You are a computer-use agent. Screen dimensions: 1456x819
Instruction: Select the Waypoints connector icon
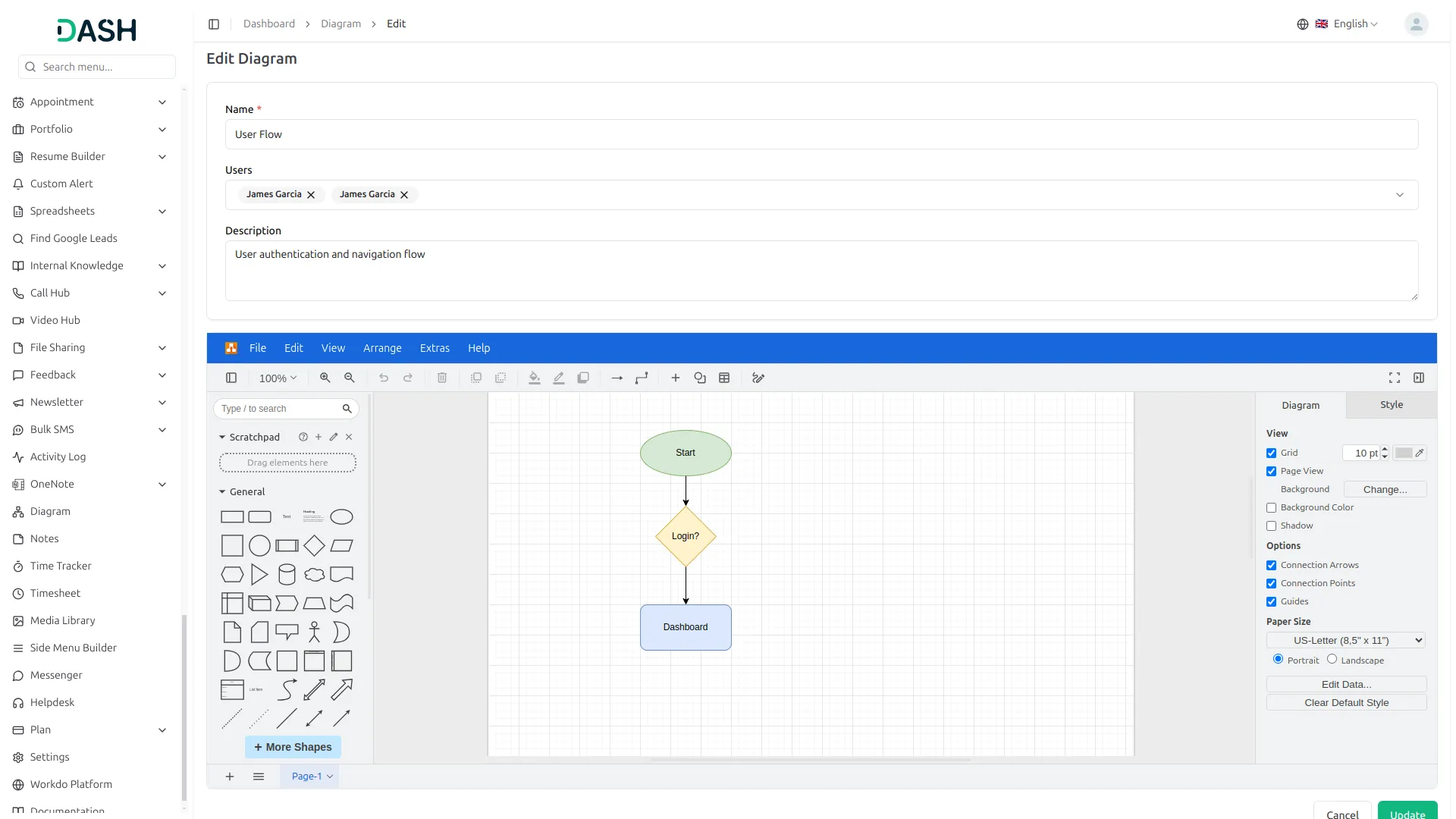tap(642, 378)
